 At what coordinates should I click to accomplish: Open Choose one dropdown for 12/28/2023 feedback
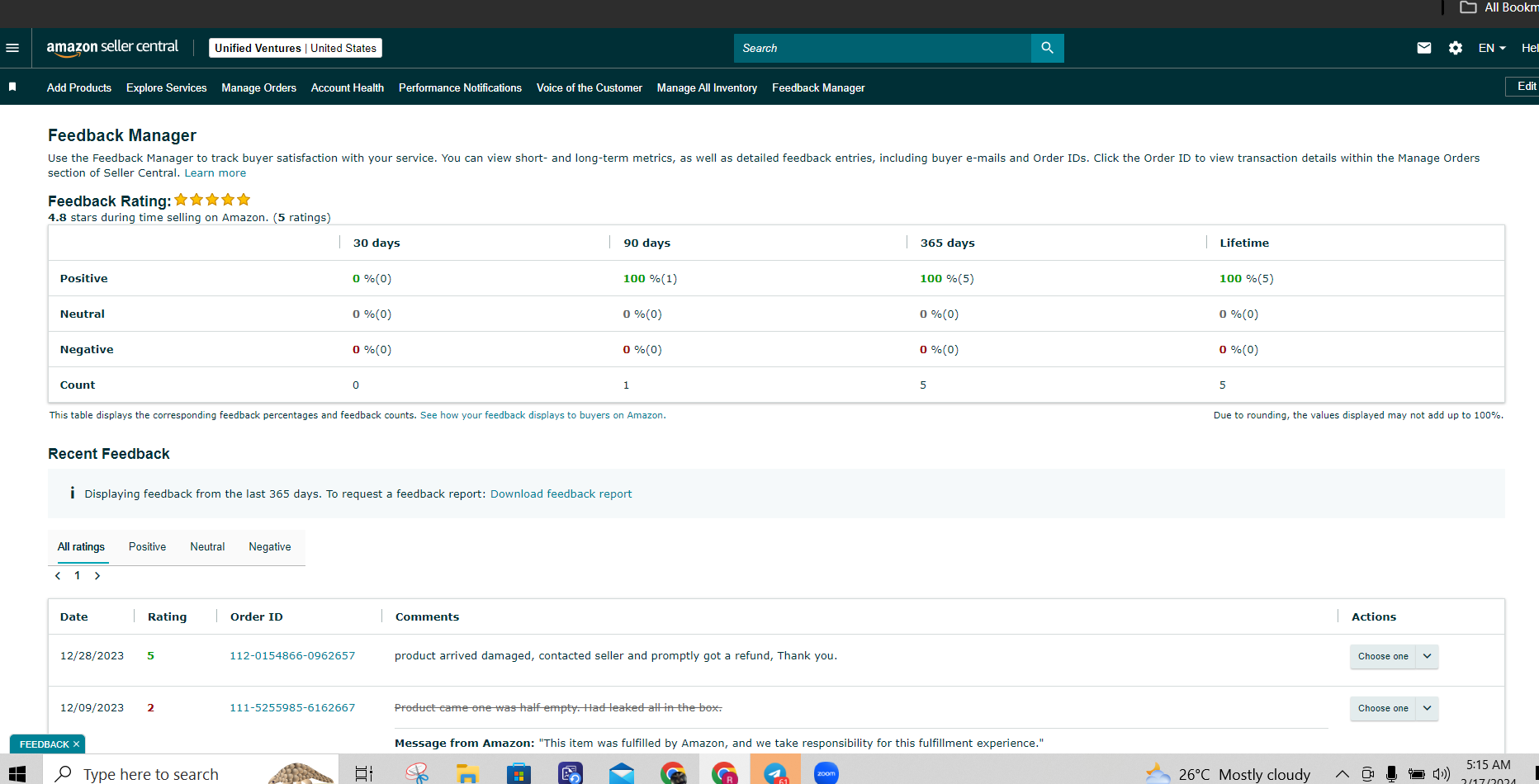[x=1394, y=656]
